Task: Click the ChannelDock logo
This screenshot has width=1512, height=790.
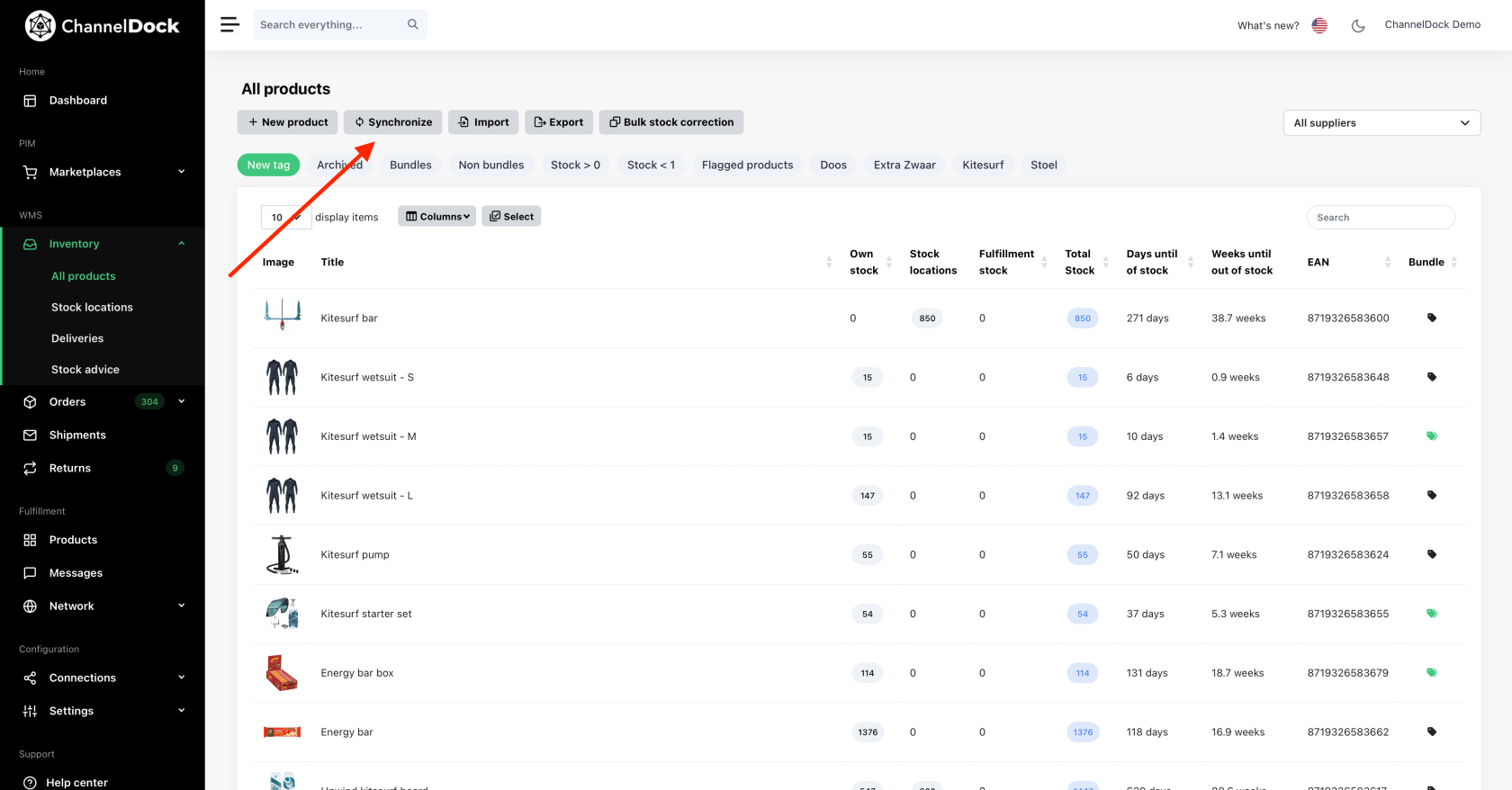Action: tap(102, 26)
